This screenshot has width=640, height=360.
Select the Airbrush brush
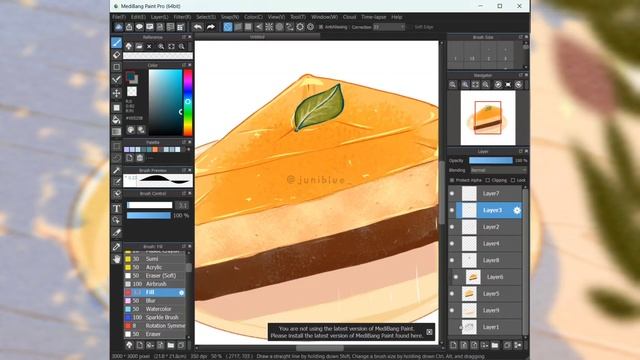[155, 284]
